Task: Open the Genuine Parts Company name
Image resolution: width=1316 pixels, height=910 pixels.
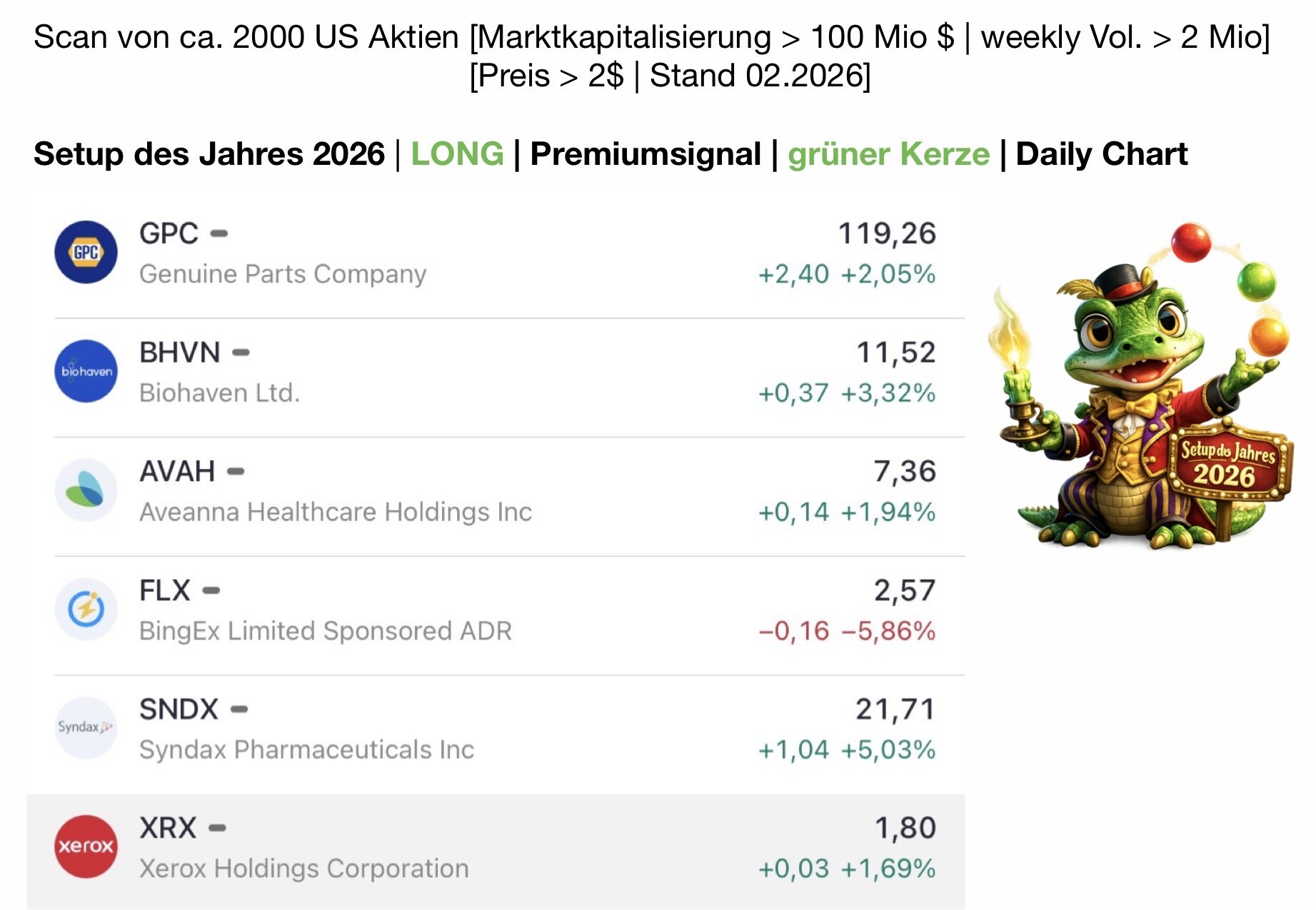Action: (x=283, y=274)
